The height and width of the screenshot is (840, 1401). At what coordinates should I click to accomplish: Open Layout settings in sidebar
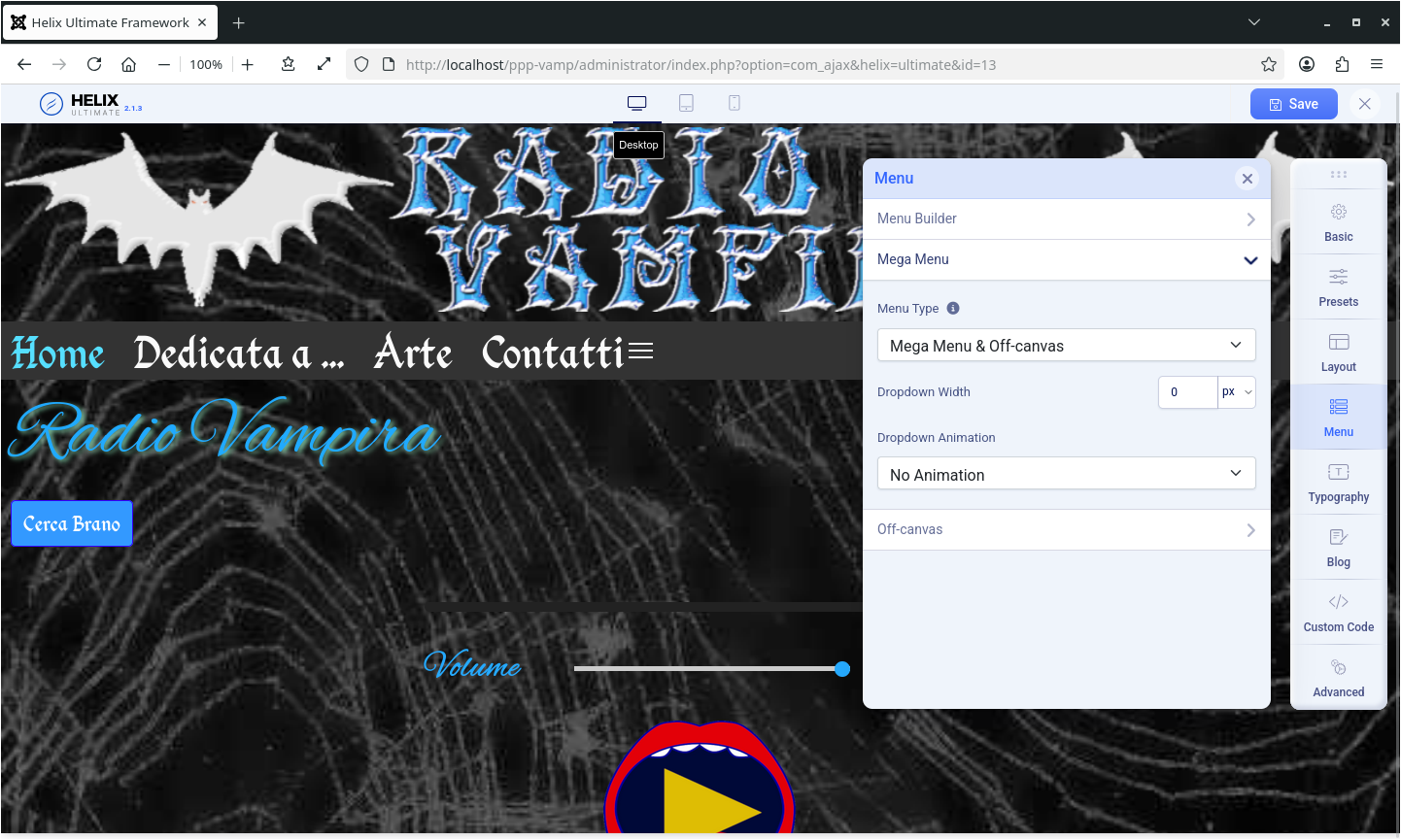[x=1339, y=353]
